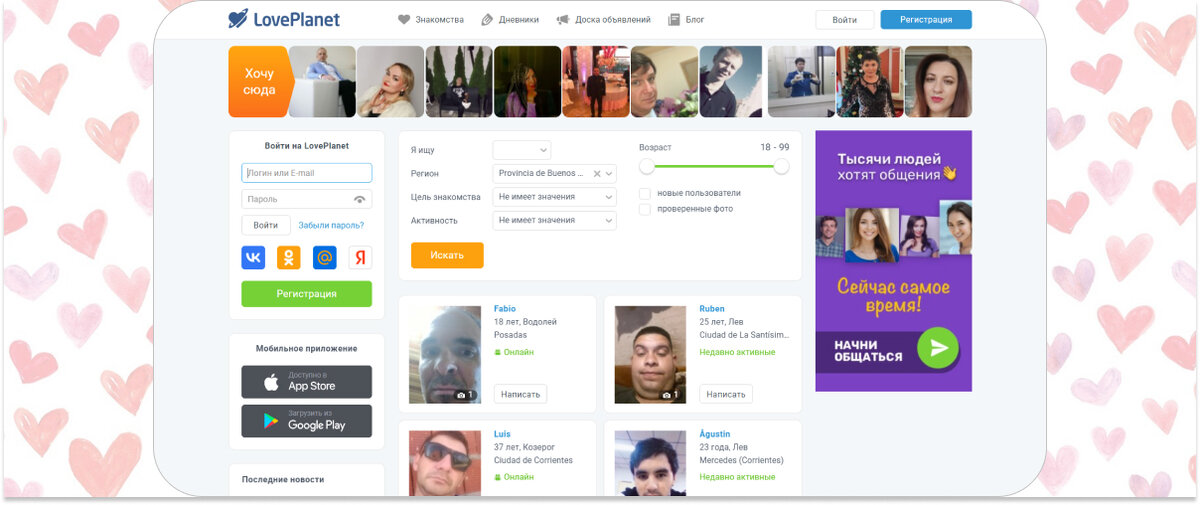This screenshot has height=505, width=1200.
Task: Click the last photo in the top strip
Action: (x=938, y=82)
